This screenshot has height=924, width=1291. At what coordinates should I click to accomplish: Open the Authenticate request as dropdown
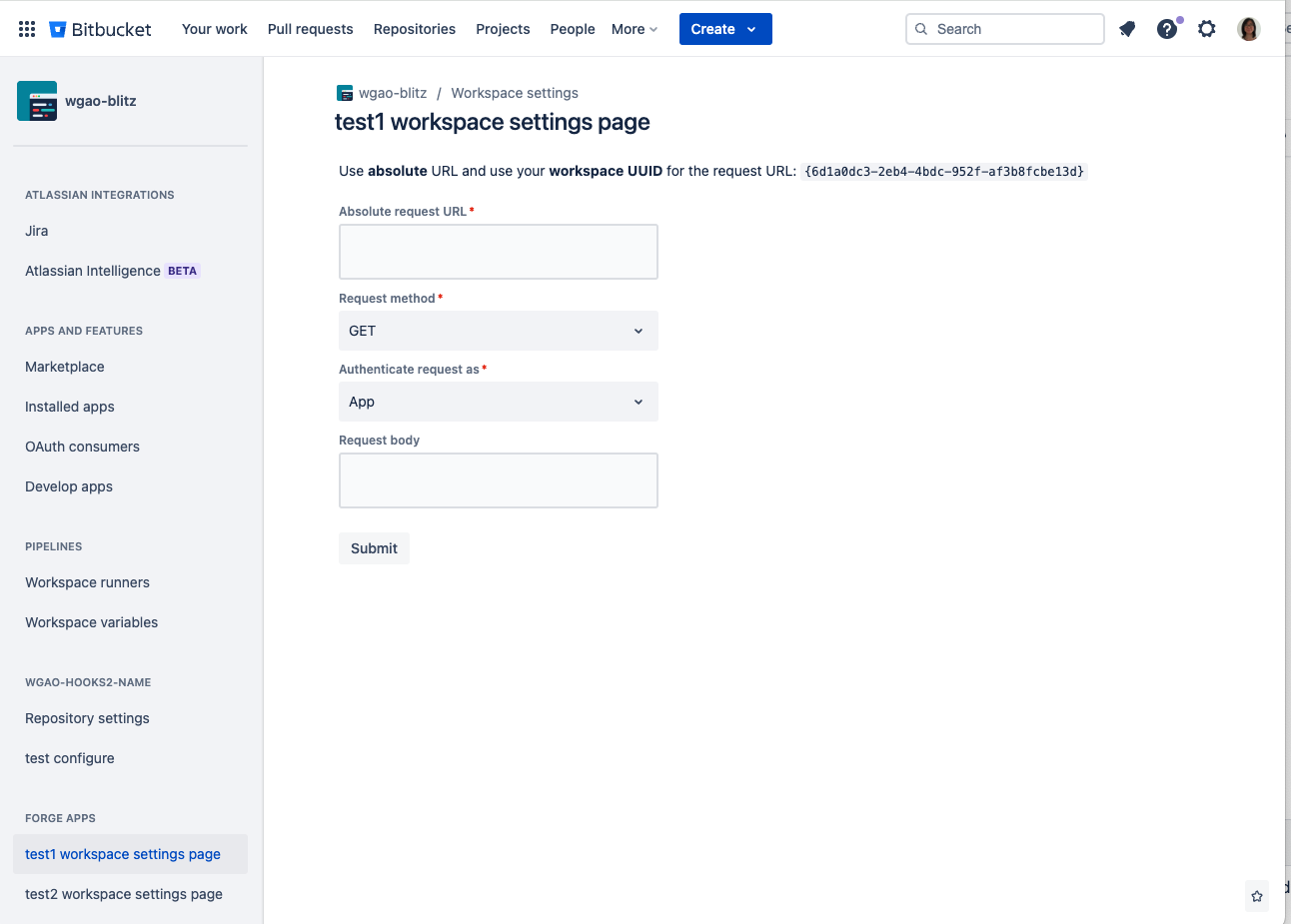point(498,402)
